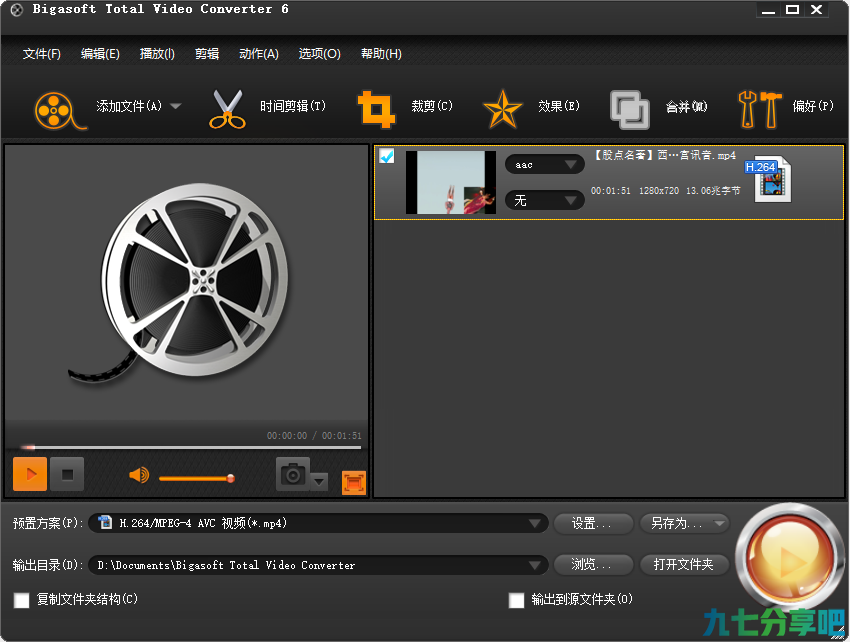Click the 设置... button
Viewport: 850px width, 642px height.
tap(593, 523)
